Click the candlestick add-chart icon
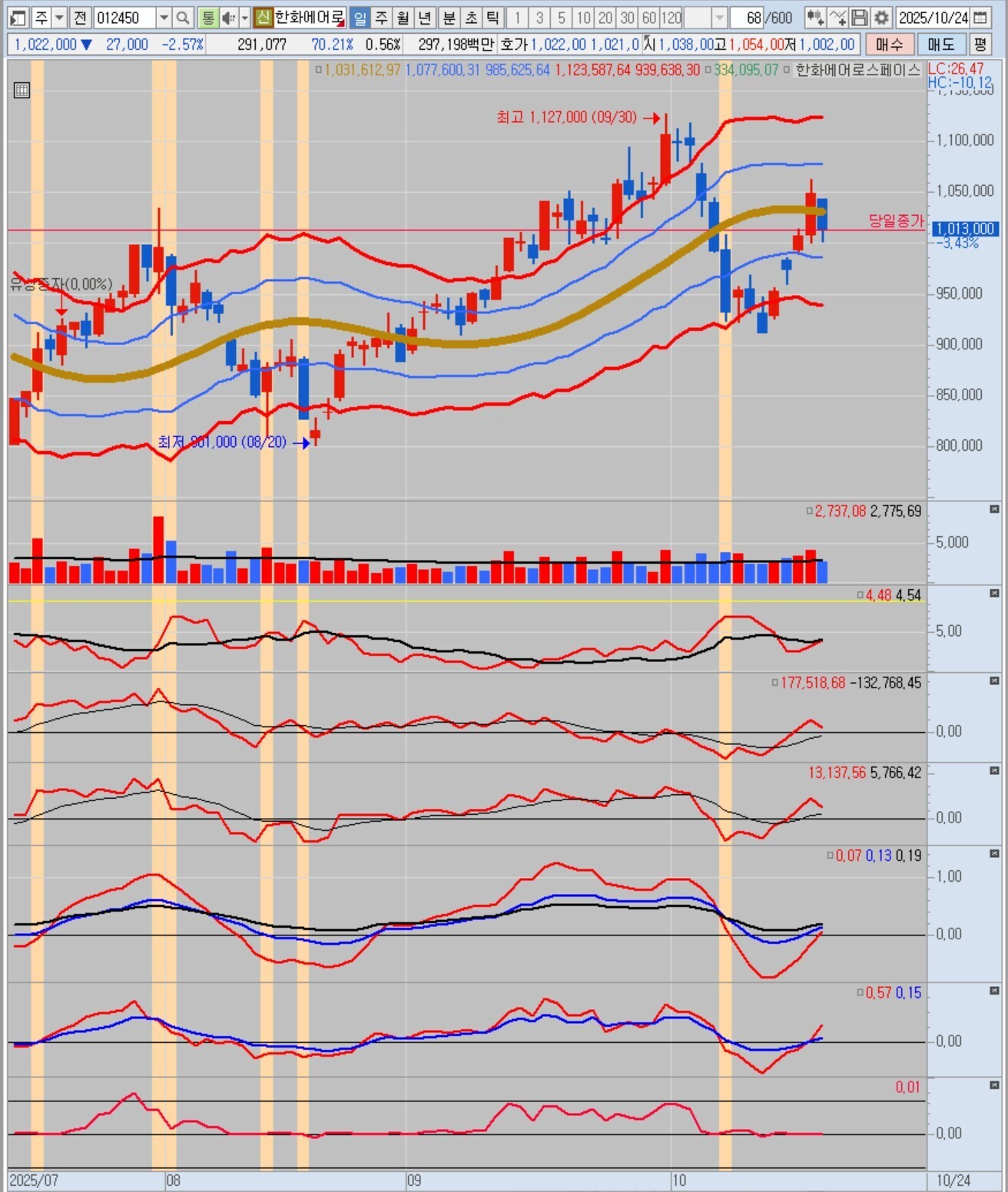 [816, 18]
